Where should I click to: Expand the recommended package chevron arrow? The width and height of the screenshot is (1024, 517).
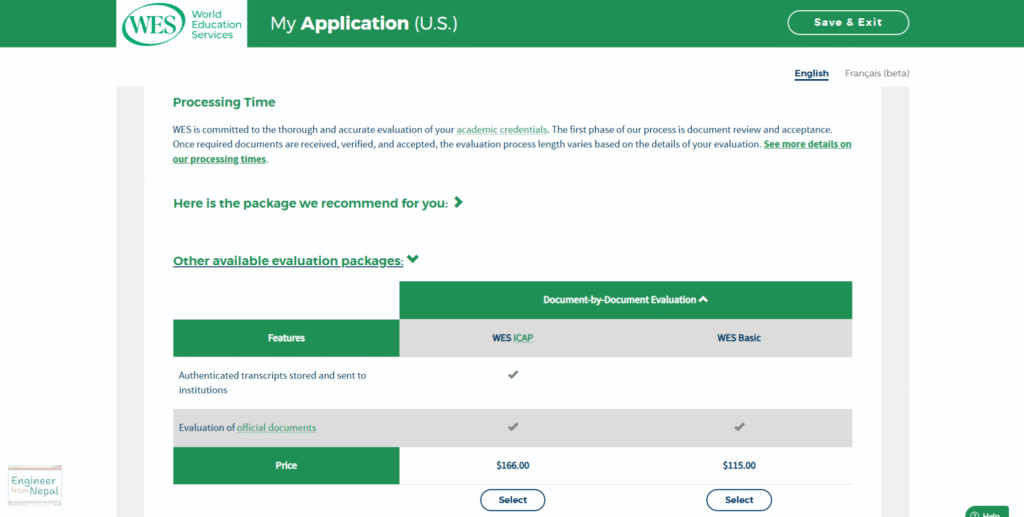[458, 202]
